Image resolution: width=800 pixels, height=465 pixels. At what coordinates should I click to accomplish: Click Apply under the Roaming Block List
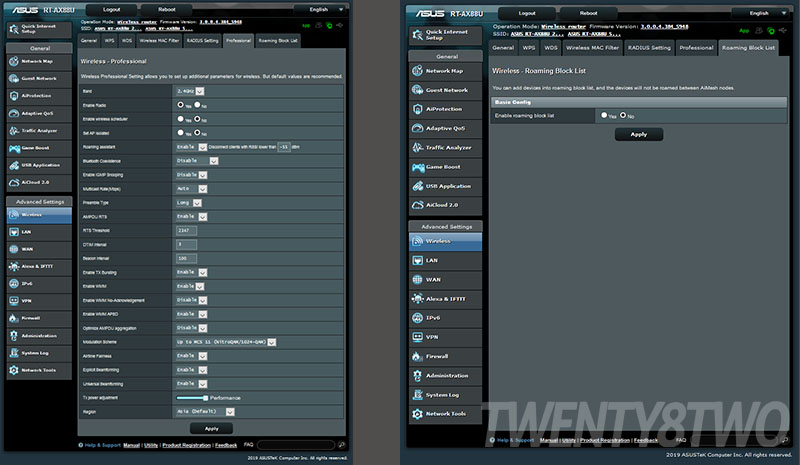tap(639, 135)
